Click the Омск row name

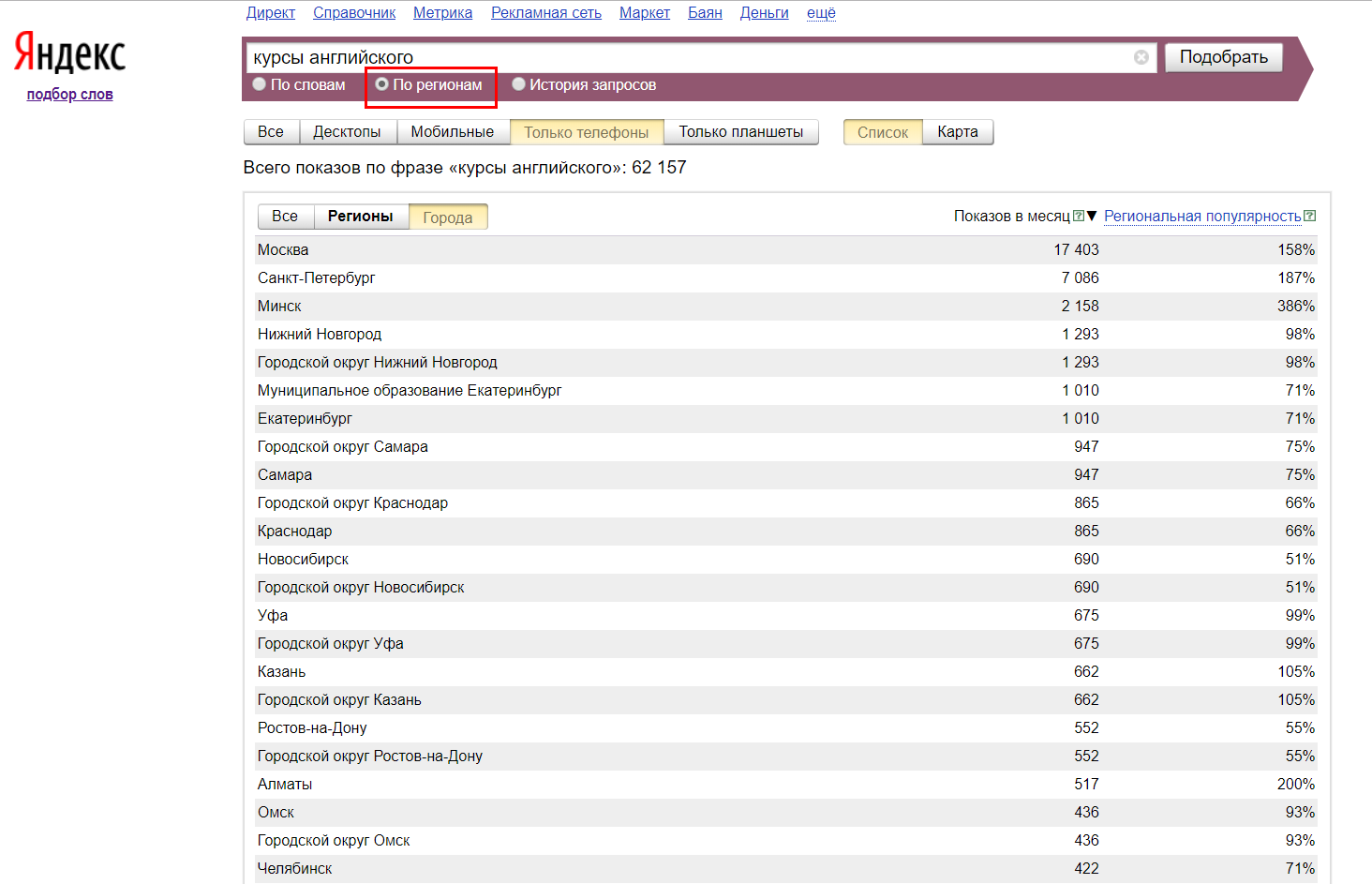(x=276, y=812)
